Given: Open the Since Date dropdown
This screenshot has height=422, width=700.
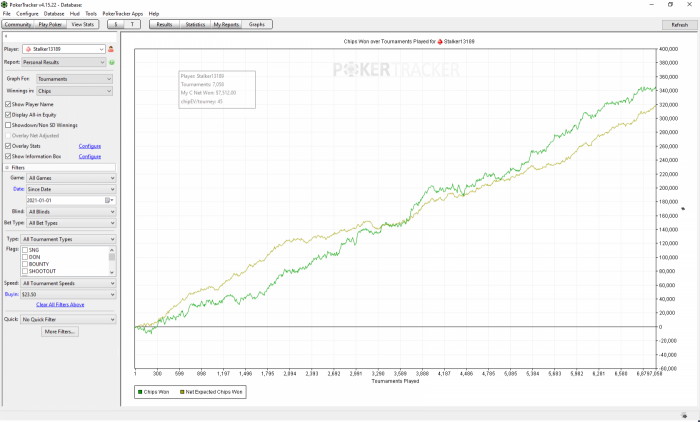Looking at the screenshot, I should pyautogui.click(x=71, y=189).
